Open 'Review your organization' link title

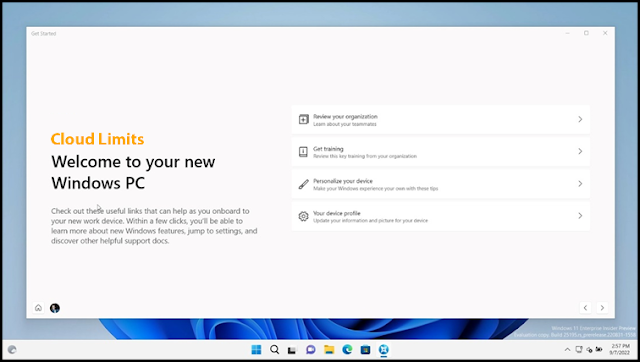click(345, 116)
